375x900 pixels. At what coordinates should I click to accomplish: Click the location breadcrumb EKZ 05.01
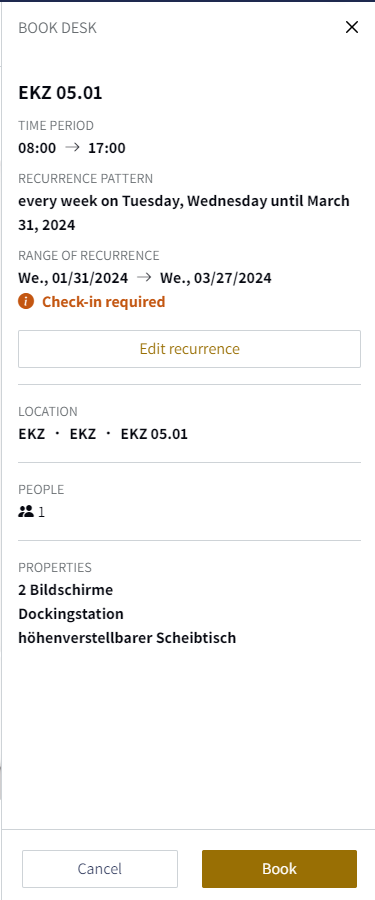[x=154, y=434]
